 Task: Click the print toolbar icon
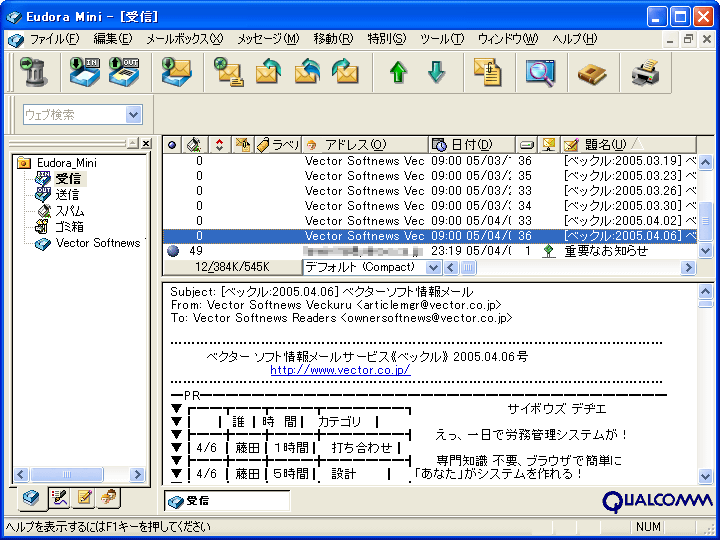645,72
